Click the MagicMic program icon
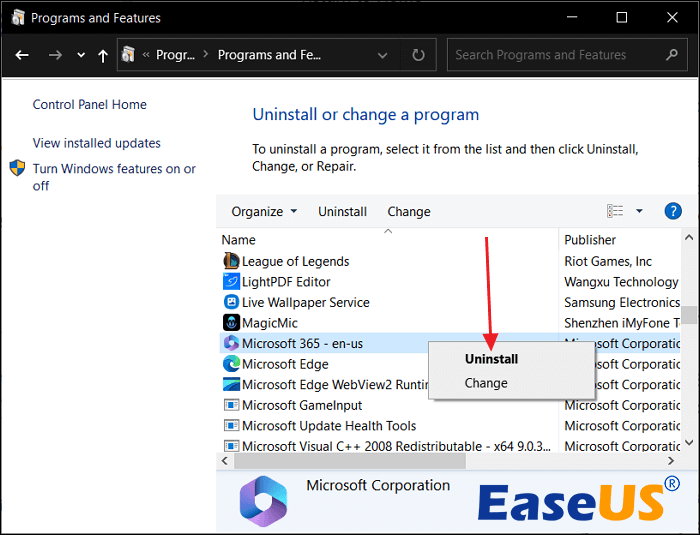This screenshot has width=700, height=535. tap(231, 323)
